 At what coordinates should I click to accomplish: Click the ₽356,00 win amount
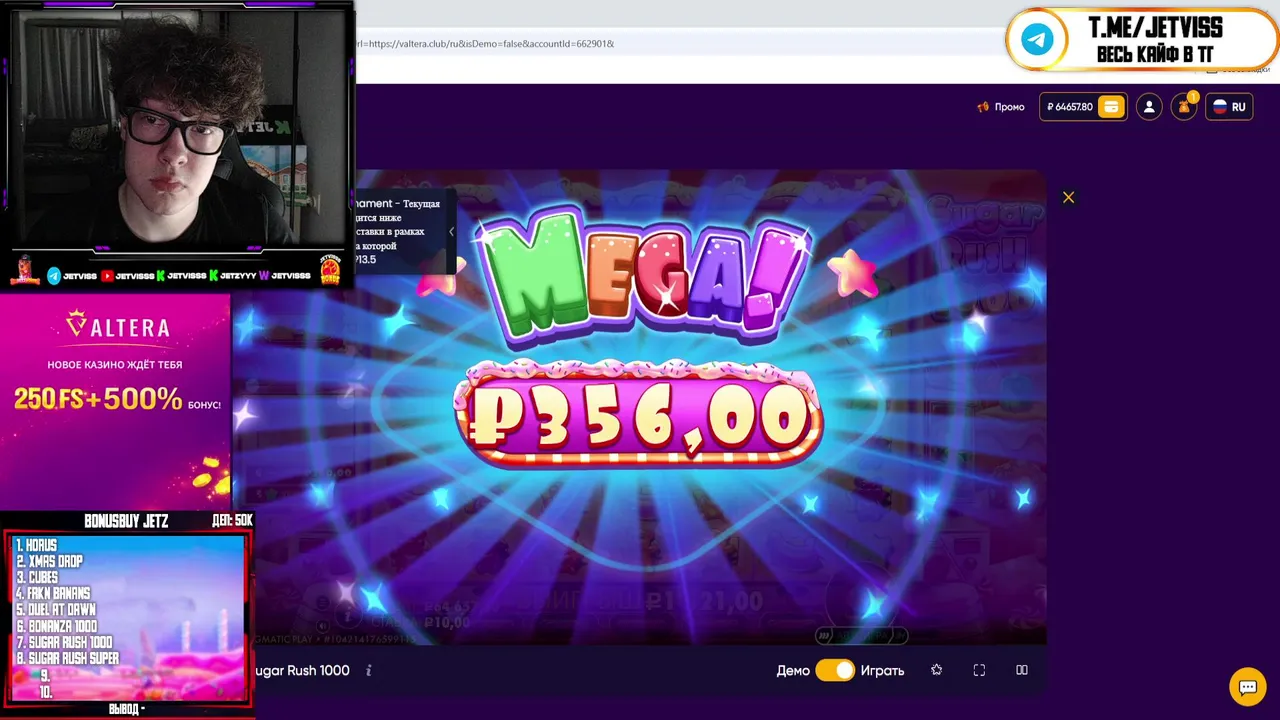640,414
